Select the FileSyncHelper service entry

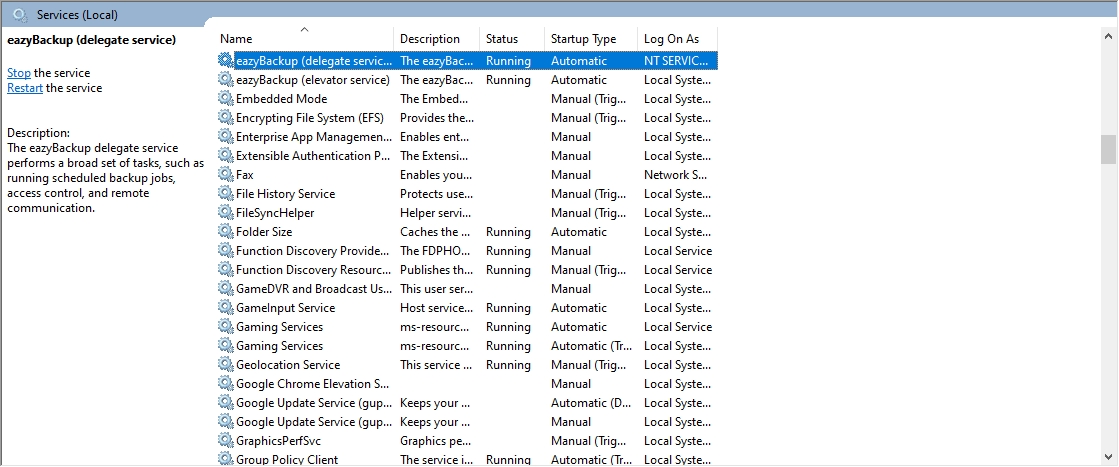pyautogui.click(x=275, y=213)
